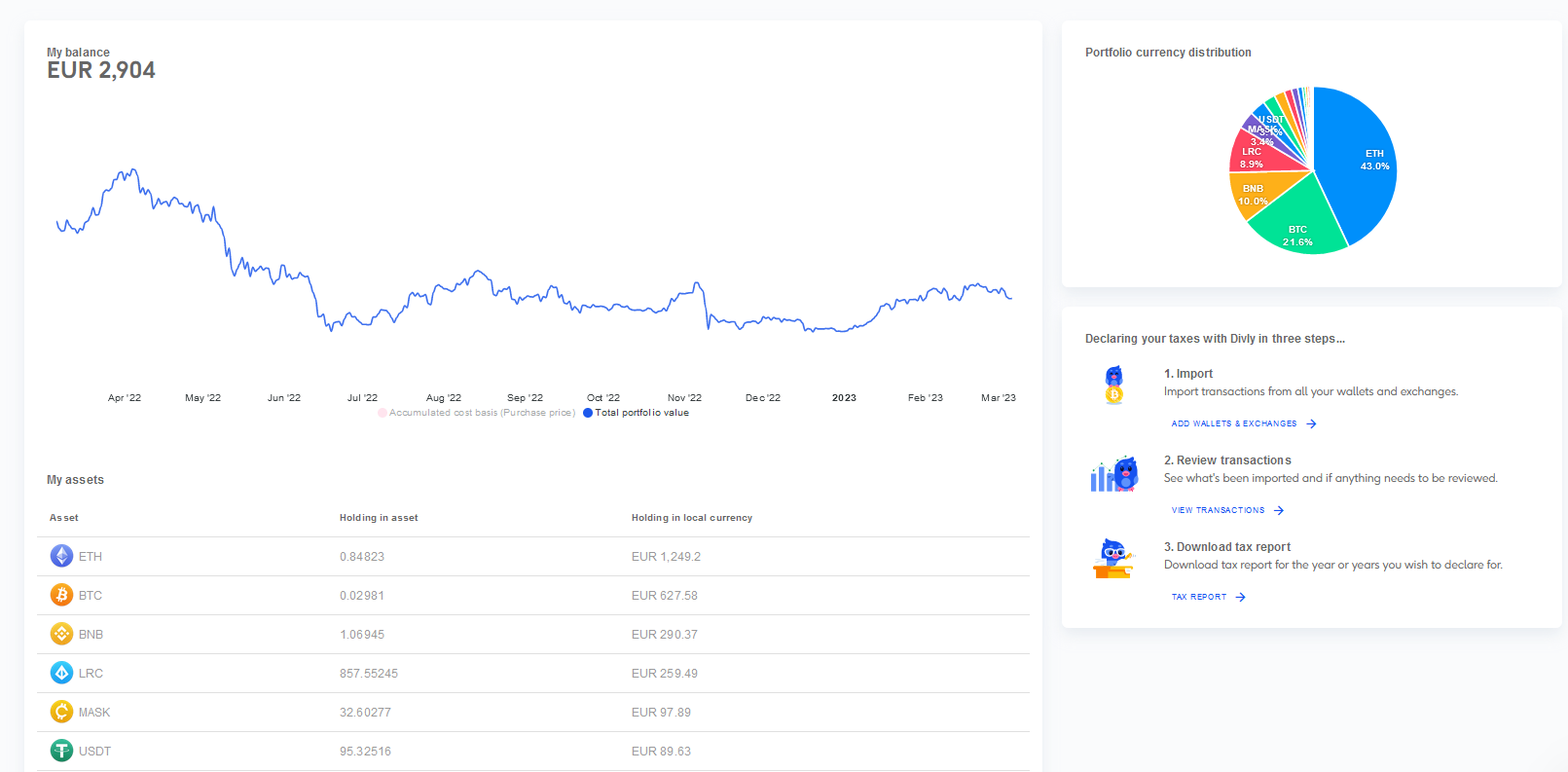
Task: Click the BNB slice in pie chart
Action: [x=1256, y=192]
